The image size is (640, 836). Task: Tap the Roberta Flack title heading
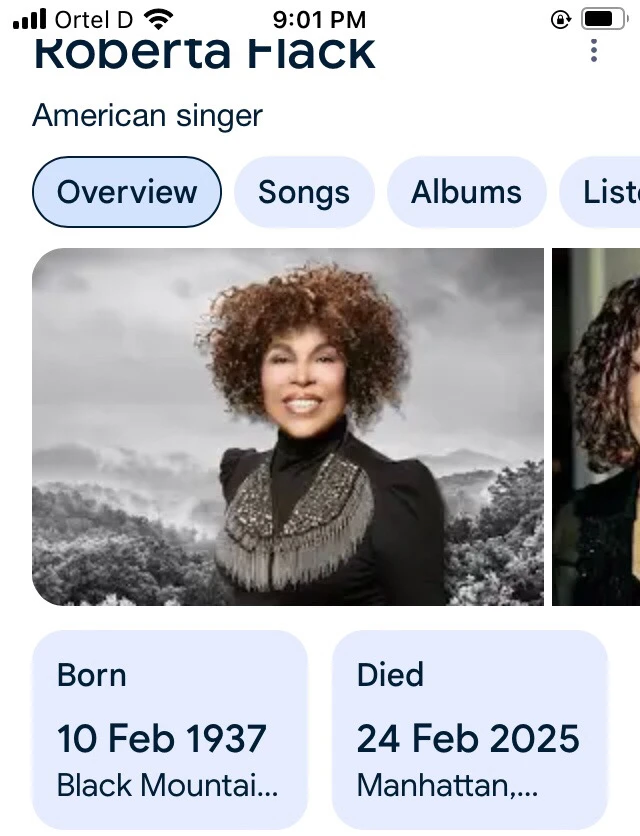(x=205, y=52)
